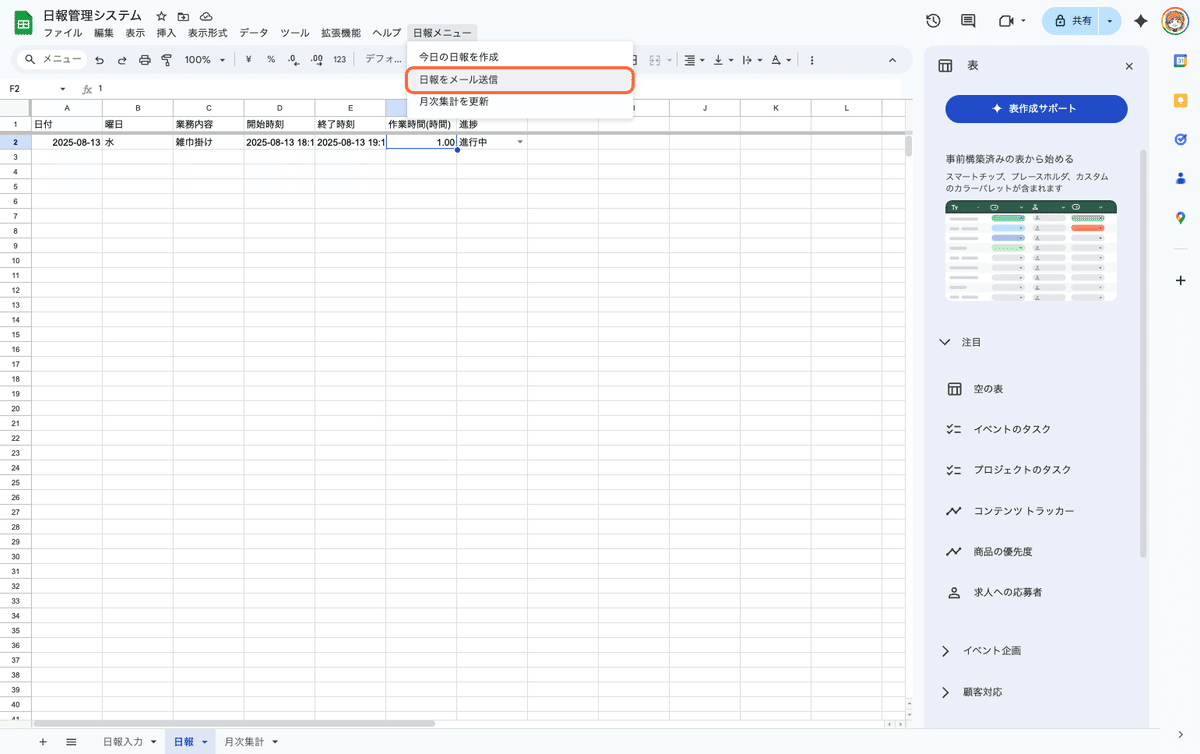Add a new sheet with plus button

[42, 742]
